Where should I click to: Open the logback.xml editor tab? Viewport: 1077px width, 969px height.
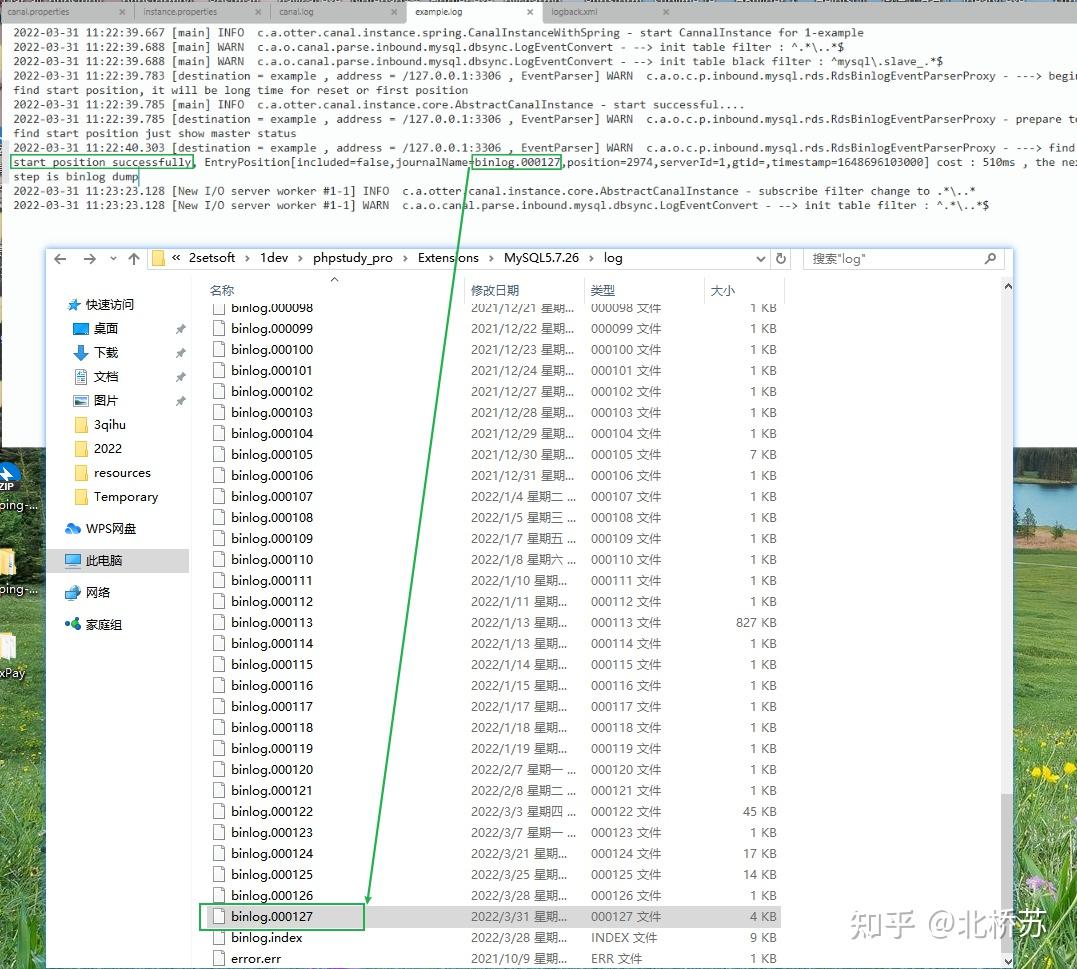(574, 12)
